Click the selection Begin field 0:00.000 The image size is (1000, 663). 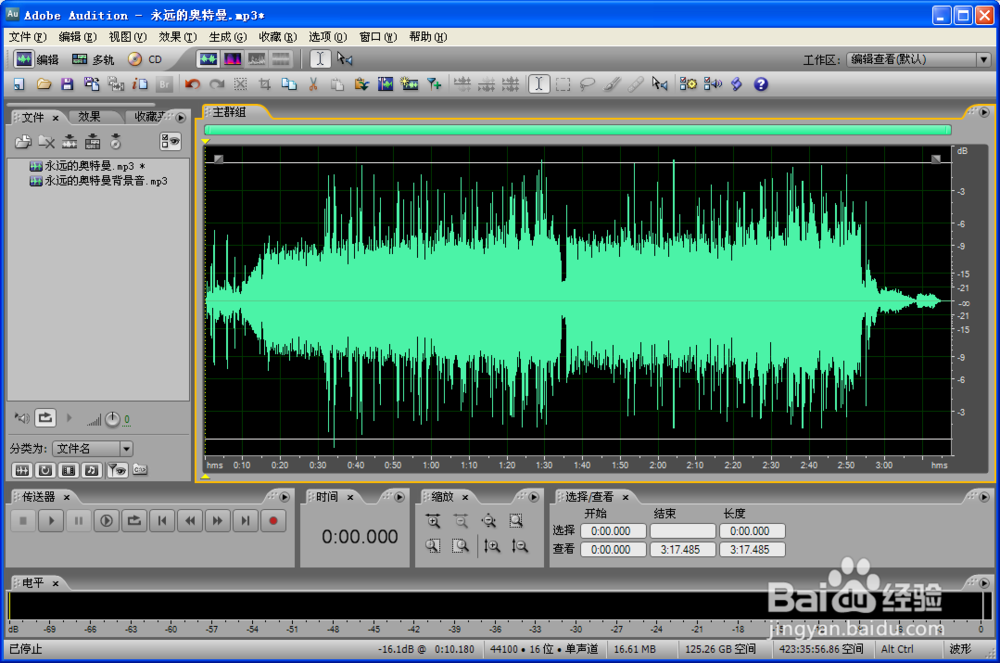[613, 531]
